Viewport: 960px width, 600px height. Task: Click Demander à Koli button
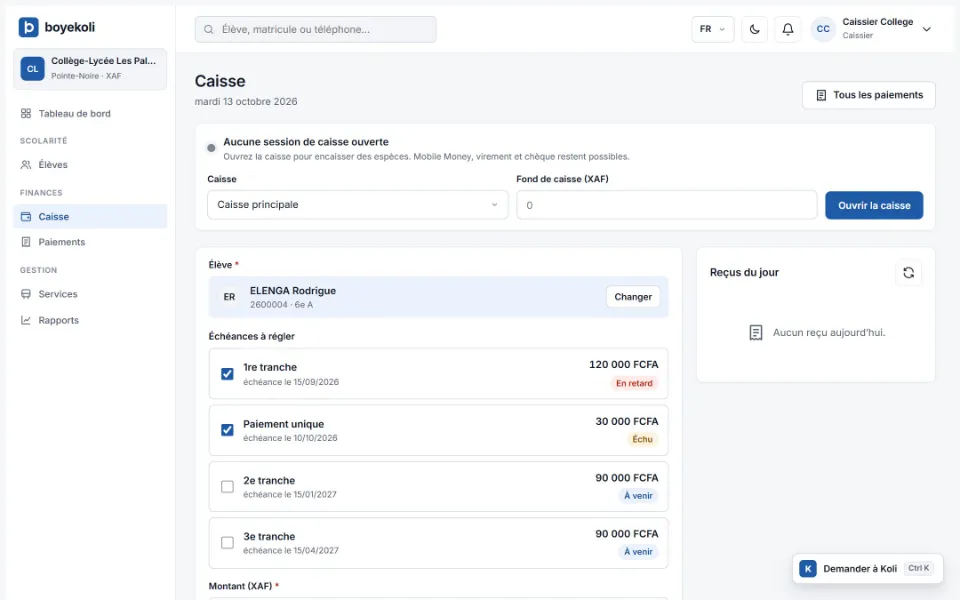point(868,569)
